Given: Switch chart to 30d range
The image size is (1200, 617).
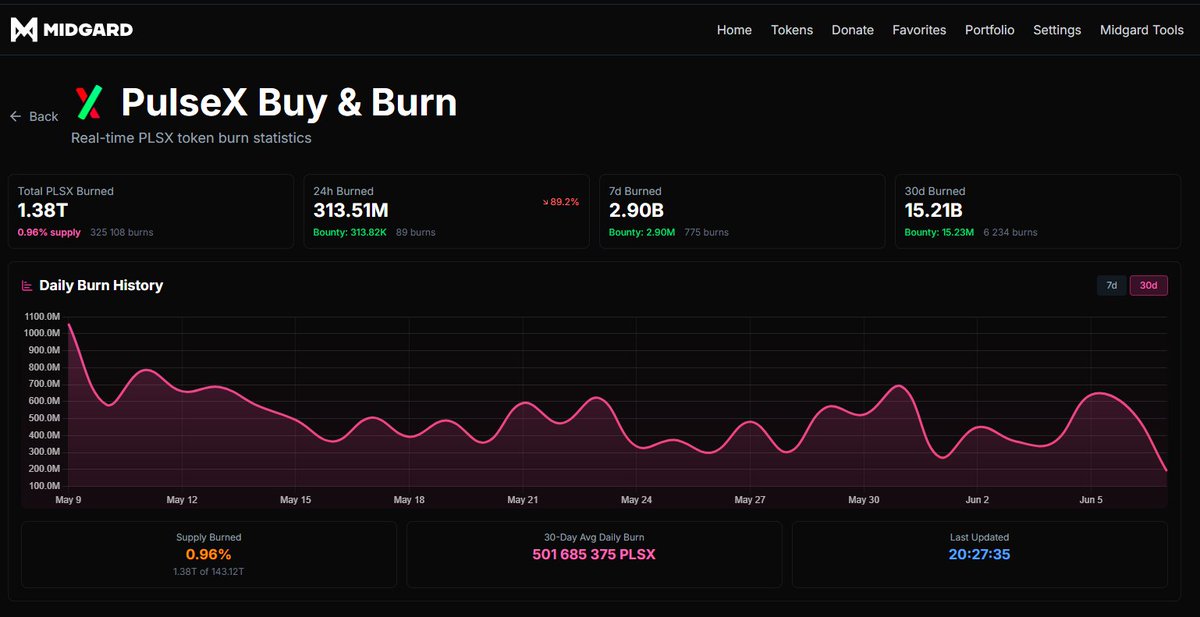Looking at the screenshot, I should click(1149, 286).
